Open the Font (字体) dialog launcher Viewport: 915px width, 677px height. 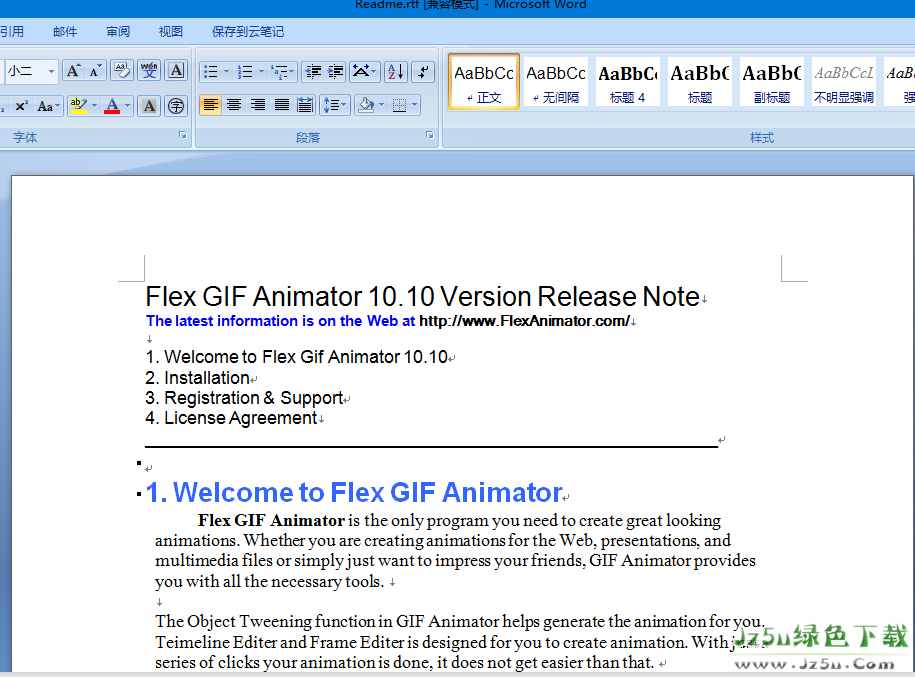[183, 135]
